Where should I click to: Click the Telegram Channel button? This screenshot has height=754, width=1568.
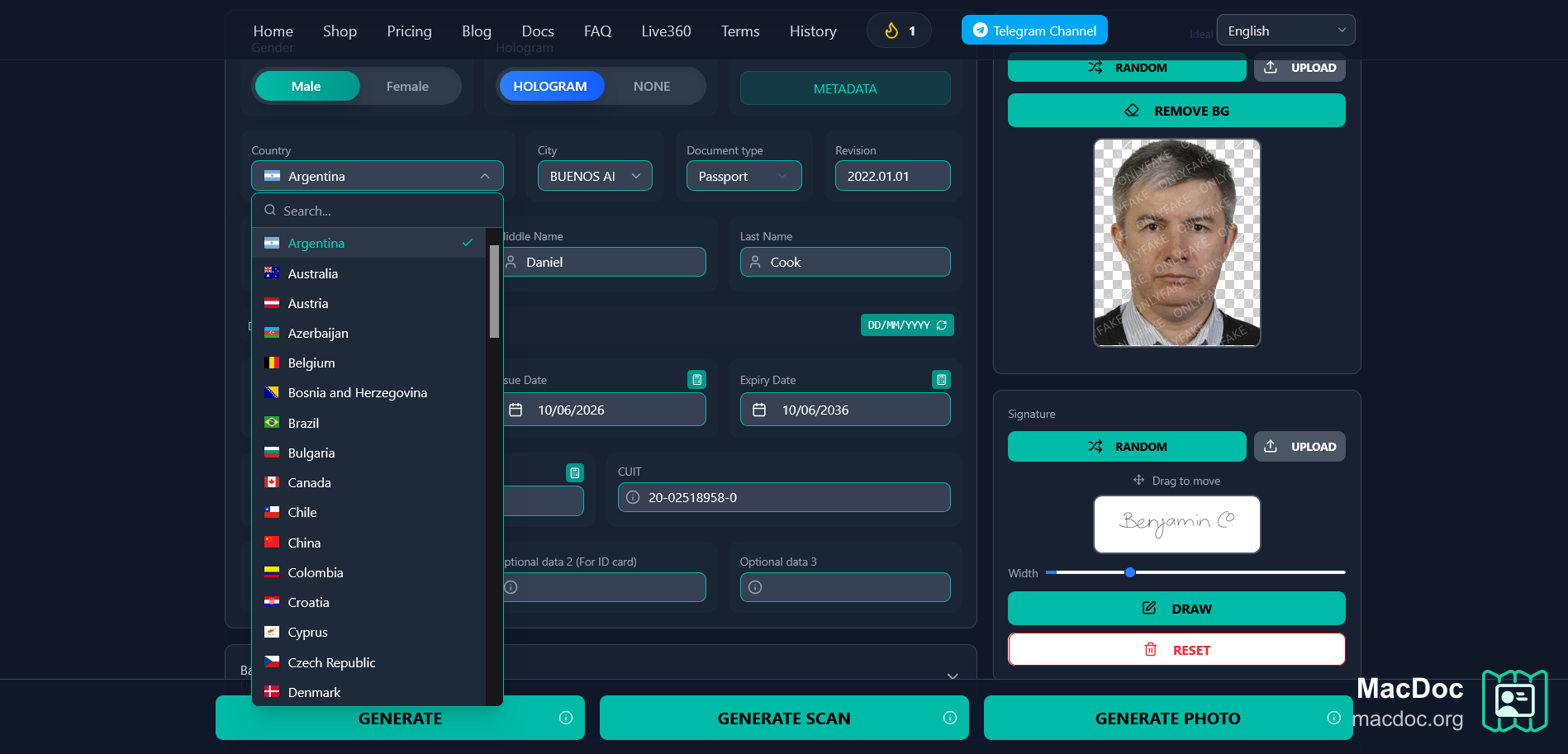coord(1034,31)
